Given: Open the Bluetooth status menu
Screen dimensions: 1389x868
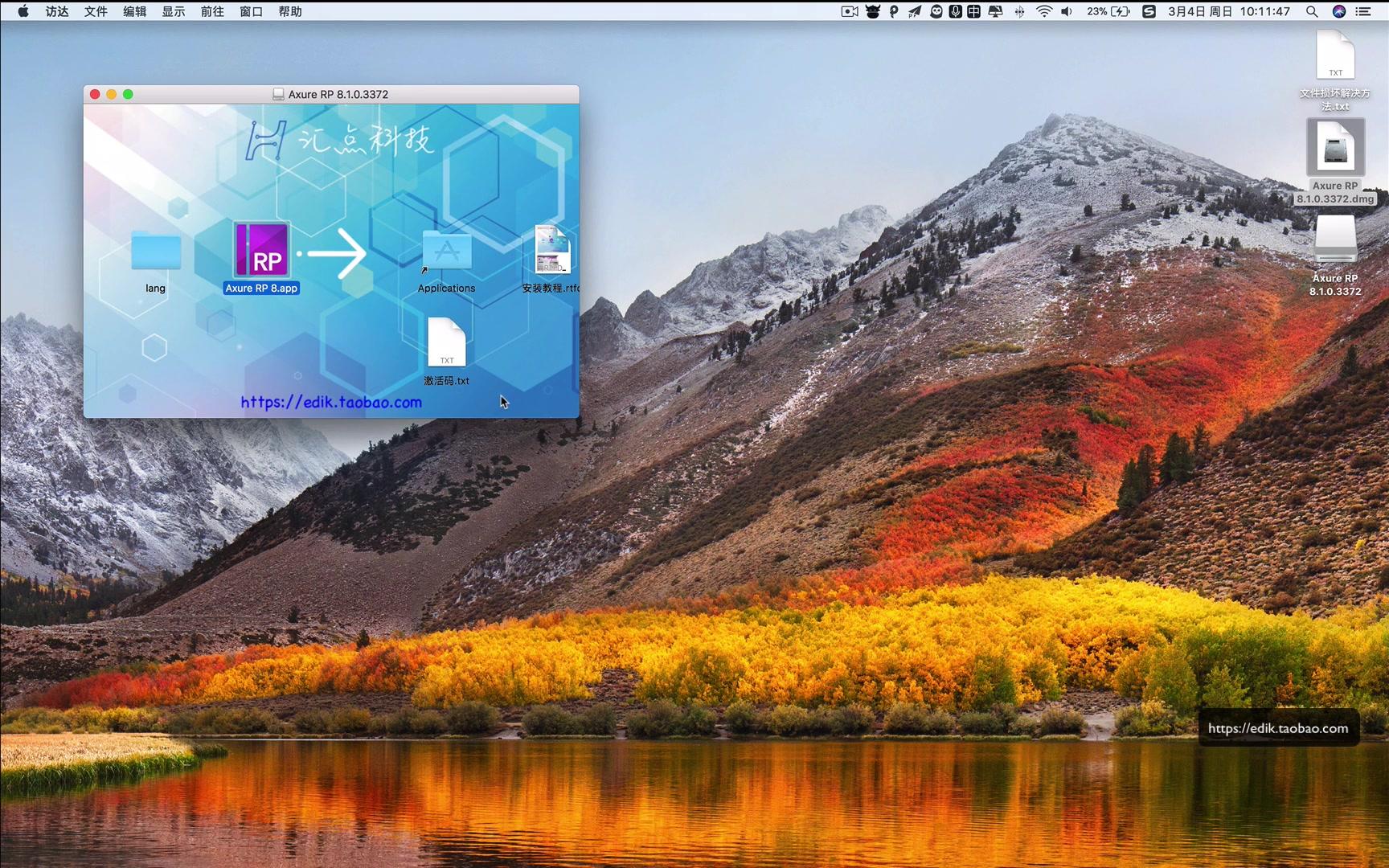Looking at the screenshot, I should point(1020,11).
